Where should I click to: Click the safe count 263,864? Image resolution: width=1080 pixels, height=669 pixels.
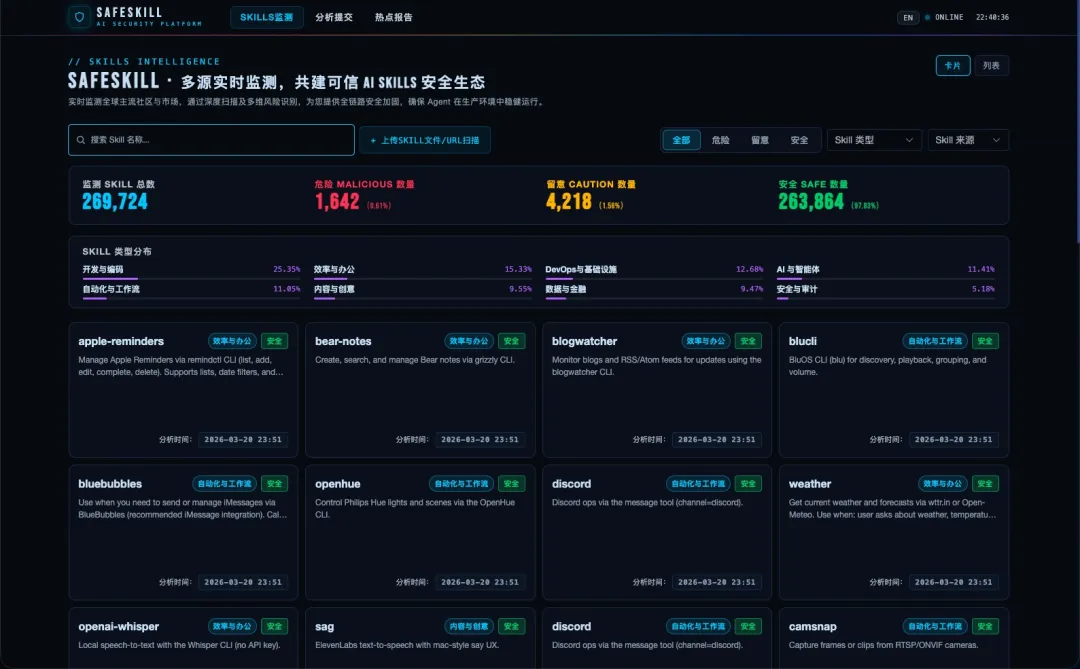811,201
